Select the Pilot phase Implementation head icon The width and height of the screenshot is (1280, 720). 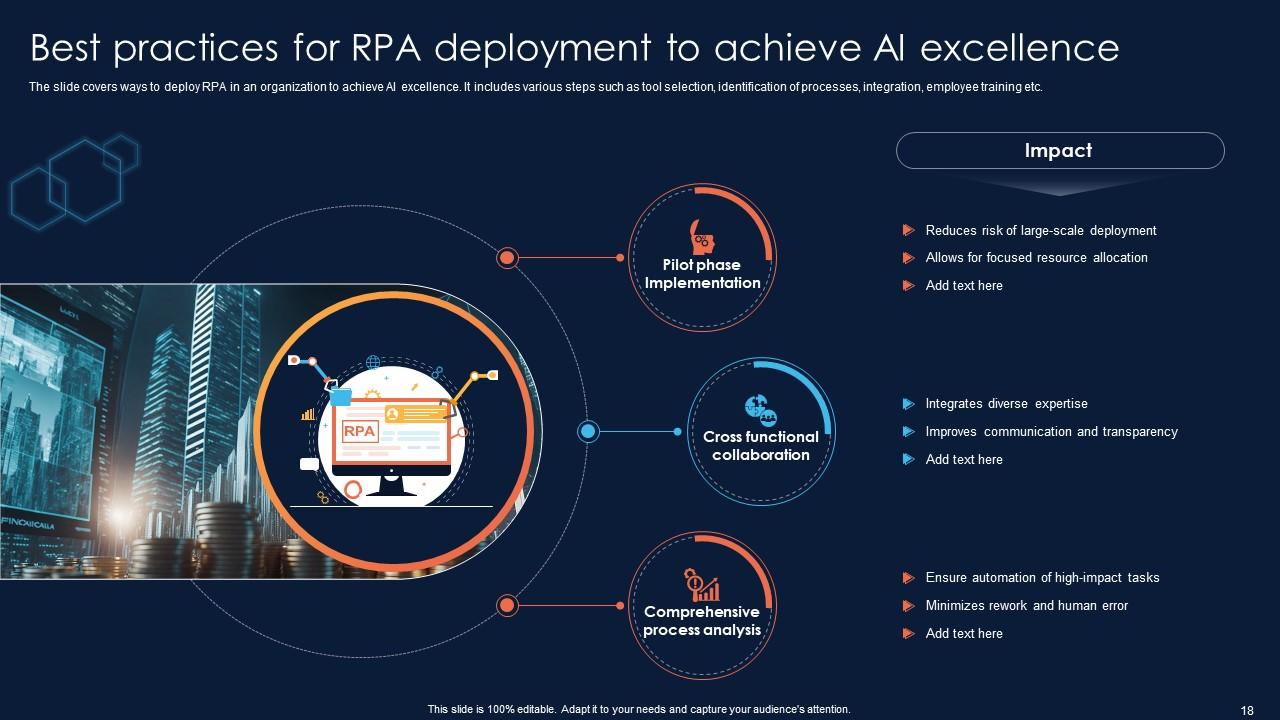(700, 236)
